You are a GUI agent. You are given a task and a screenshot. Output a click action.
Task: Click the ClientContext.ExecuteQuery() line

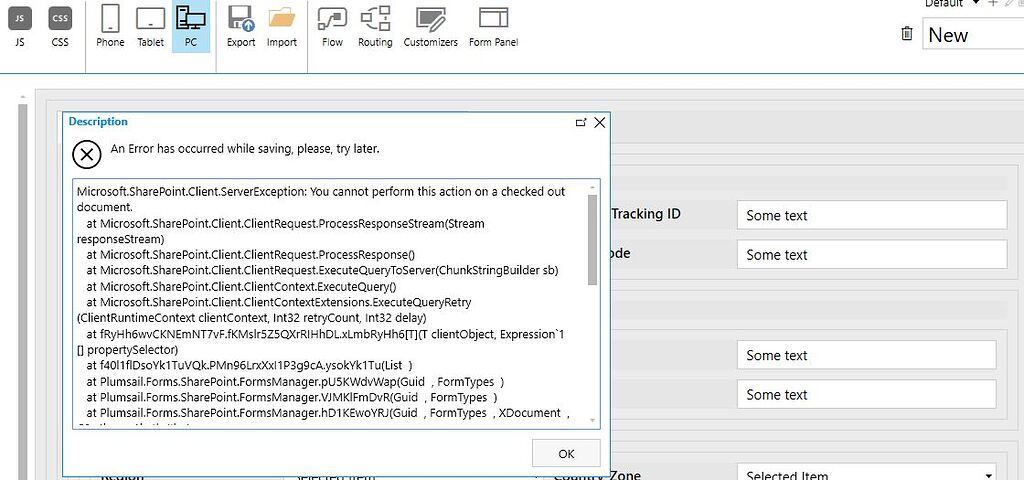coord(241,287)
